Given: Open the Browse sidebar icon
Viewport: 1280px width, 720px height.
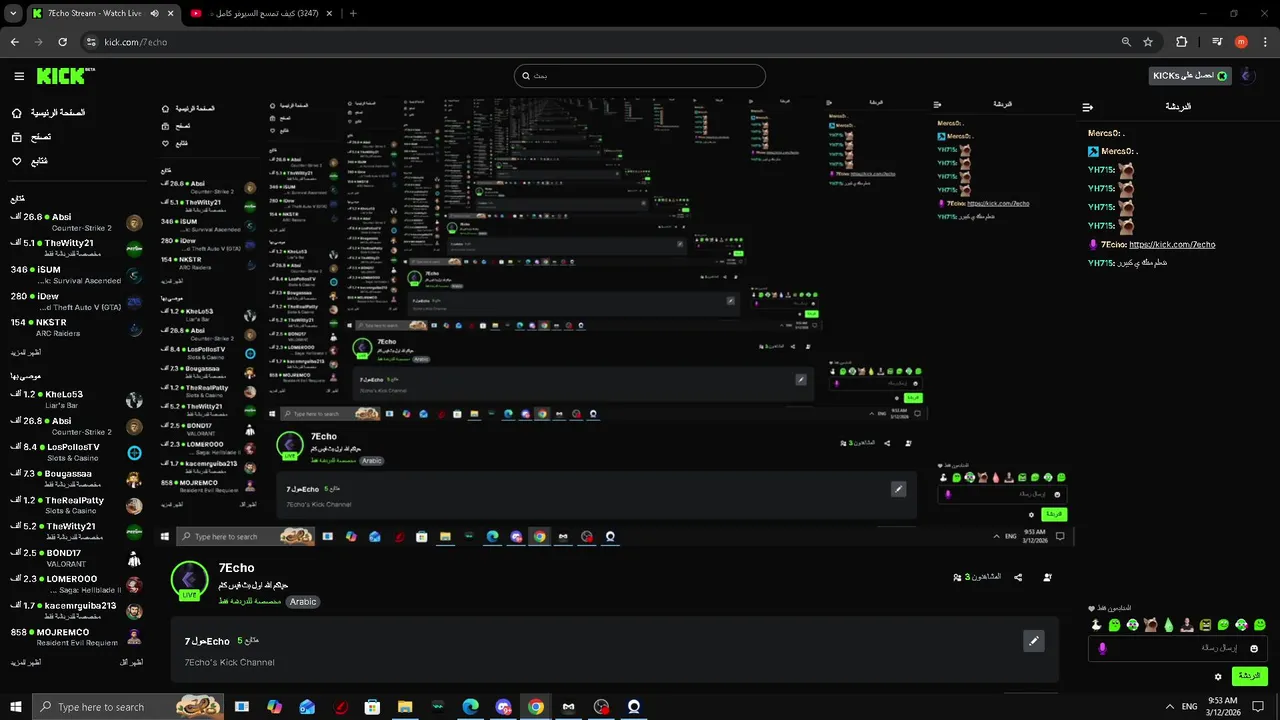Looking at the screenshot, I should point(17,137).
